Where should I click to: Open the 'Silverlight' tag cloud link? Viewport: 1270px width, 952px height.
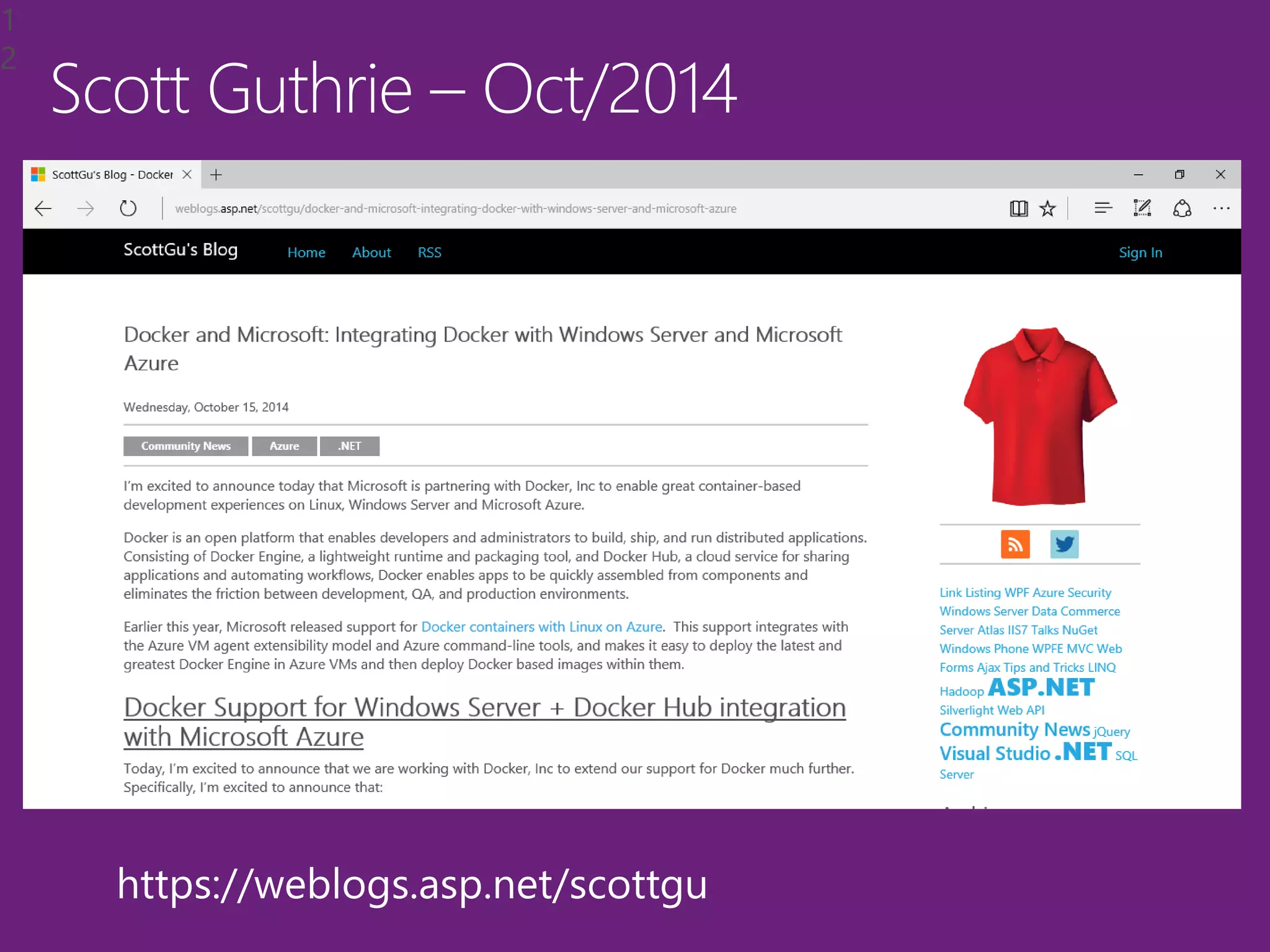coord(967,710)
